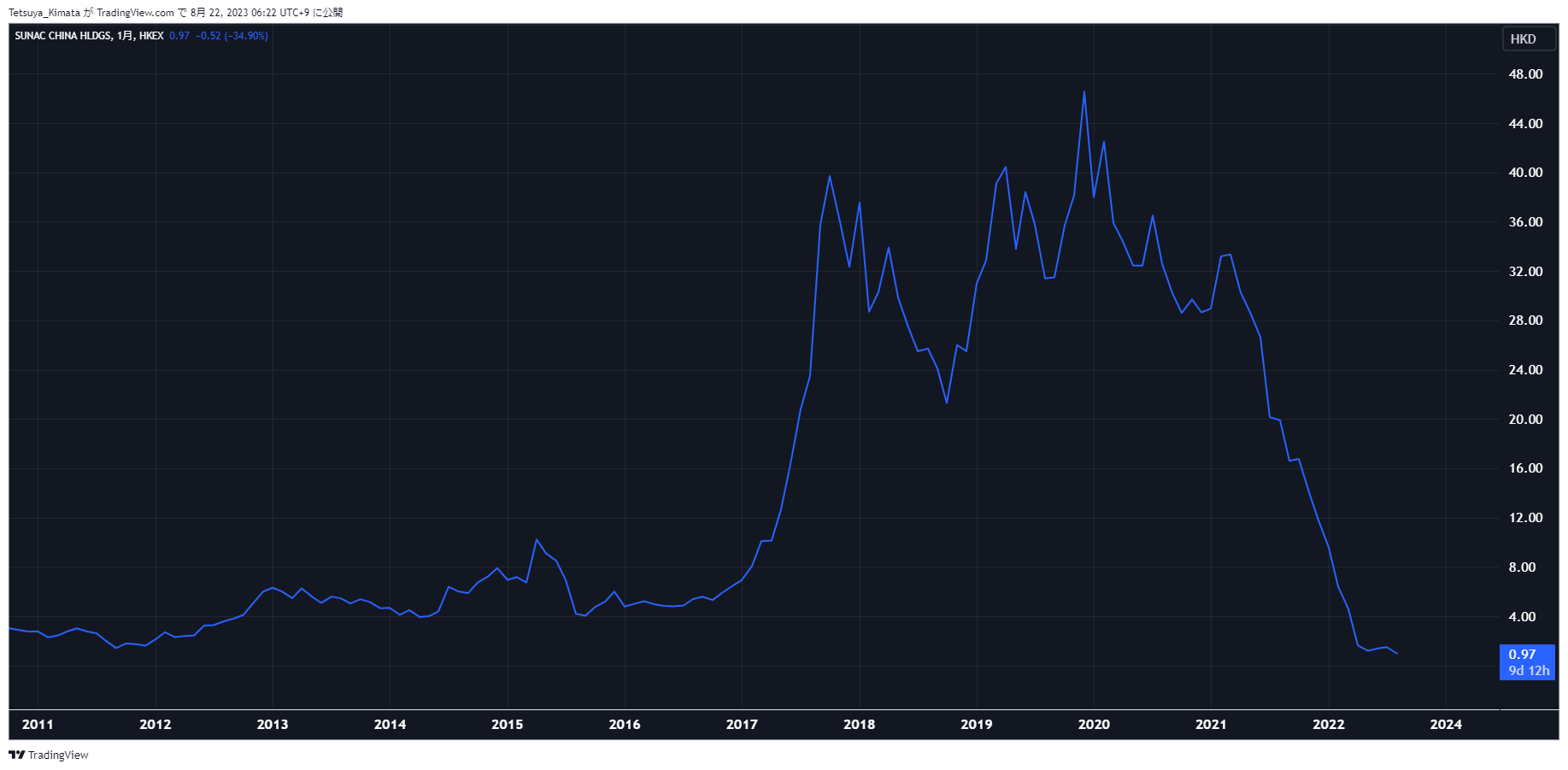Click the TradingView.com text in header
Viewport: 1568px width, 770px height.
pos(135,13)
